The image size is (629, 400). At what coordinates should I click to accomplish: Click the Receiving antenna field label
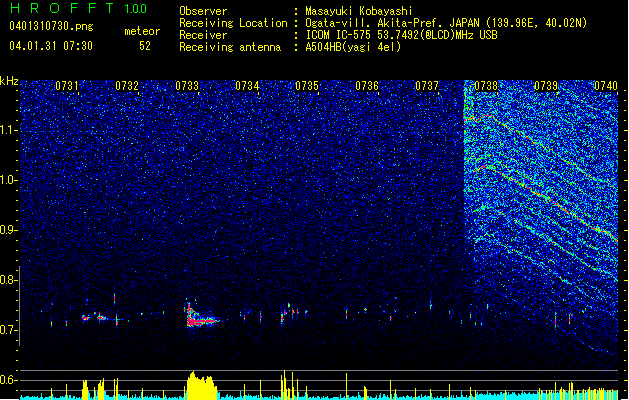[x=230, y=47]
